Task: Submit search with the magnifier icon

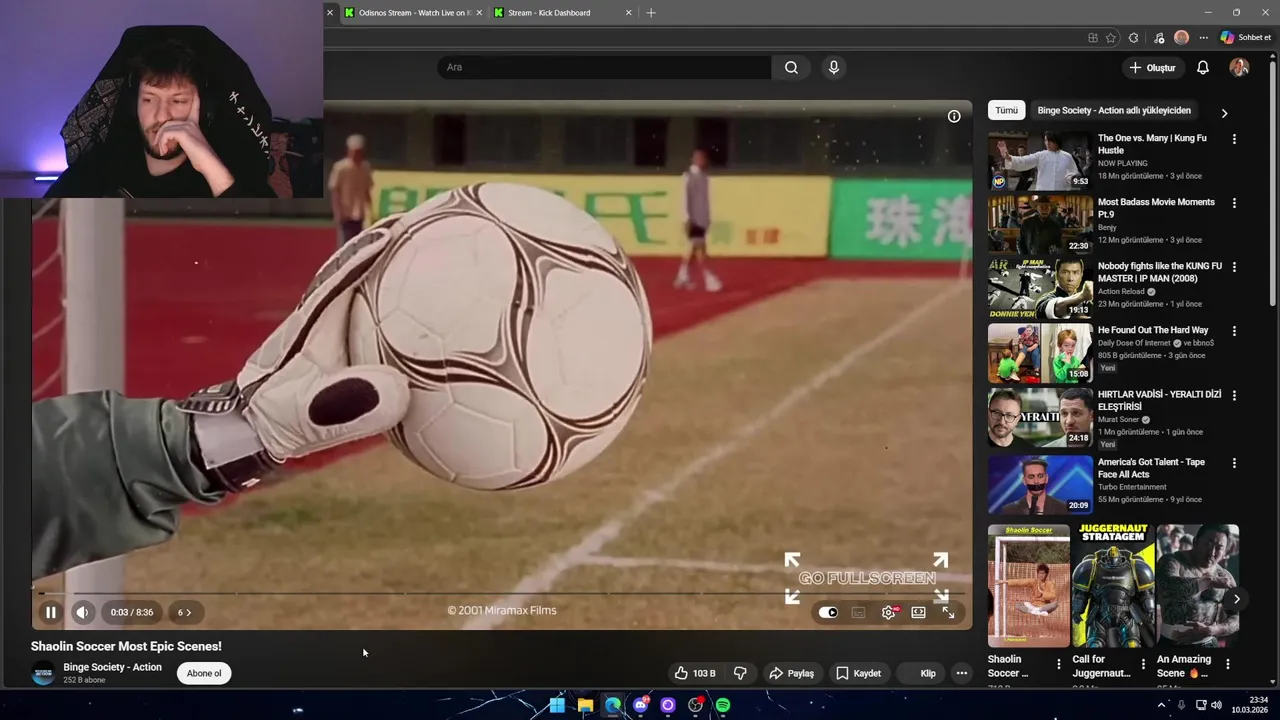Action: [791, 67]
